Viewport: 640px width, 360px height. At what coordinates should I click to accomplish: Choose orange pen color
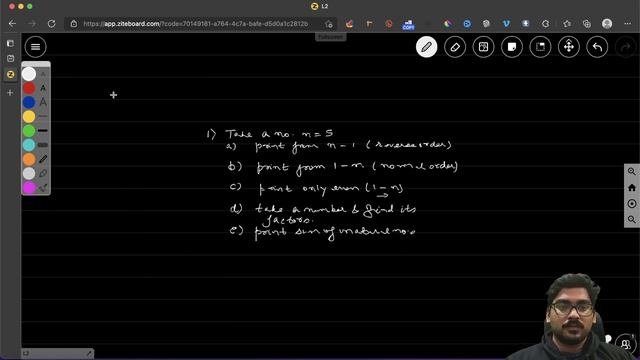(x=29, y=159)
